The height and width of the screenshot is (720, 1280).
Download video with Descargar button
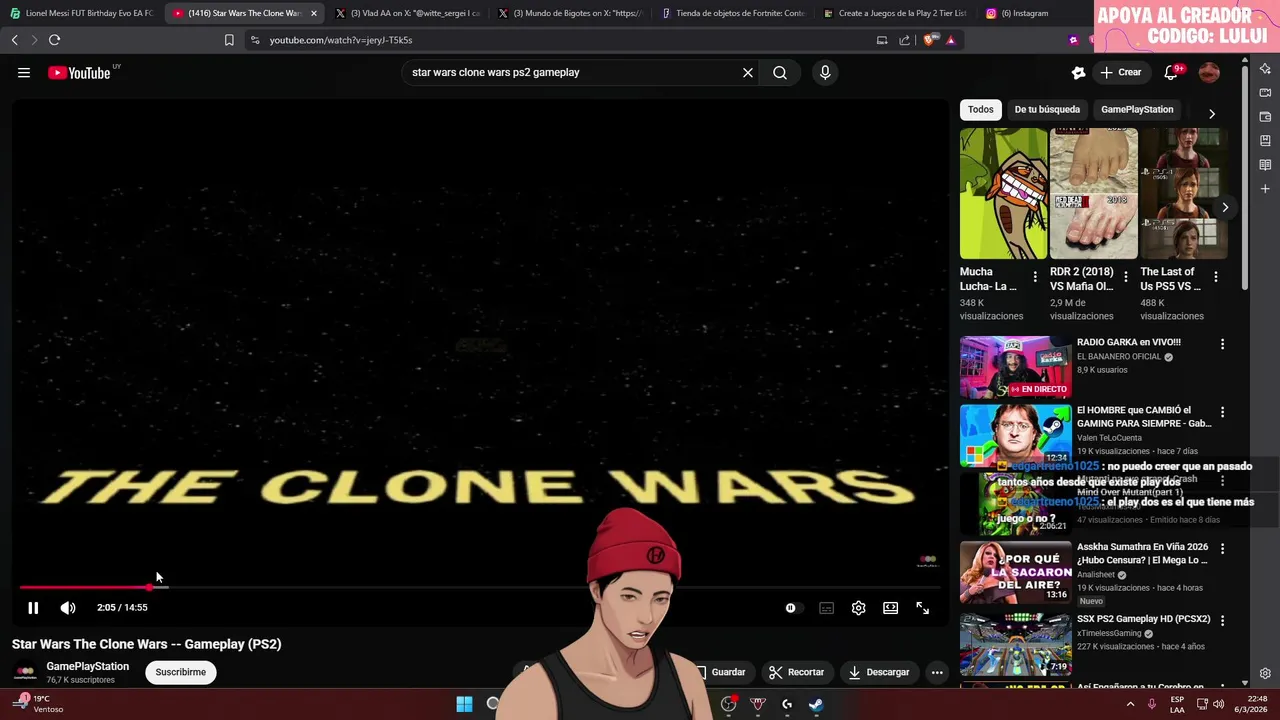point(879,672)
